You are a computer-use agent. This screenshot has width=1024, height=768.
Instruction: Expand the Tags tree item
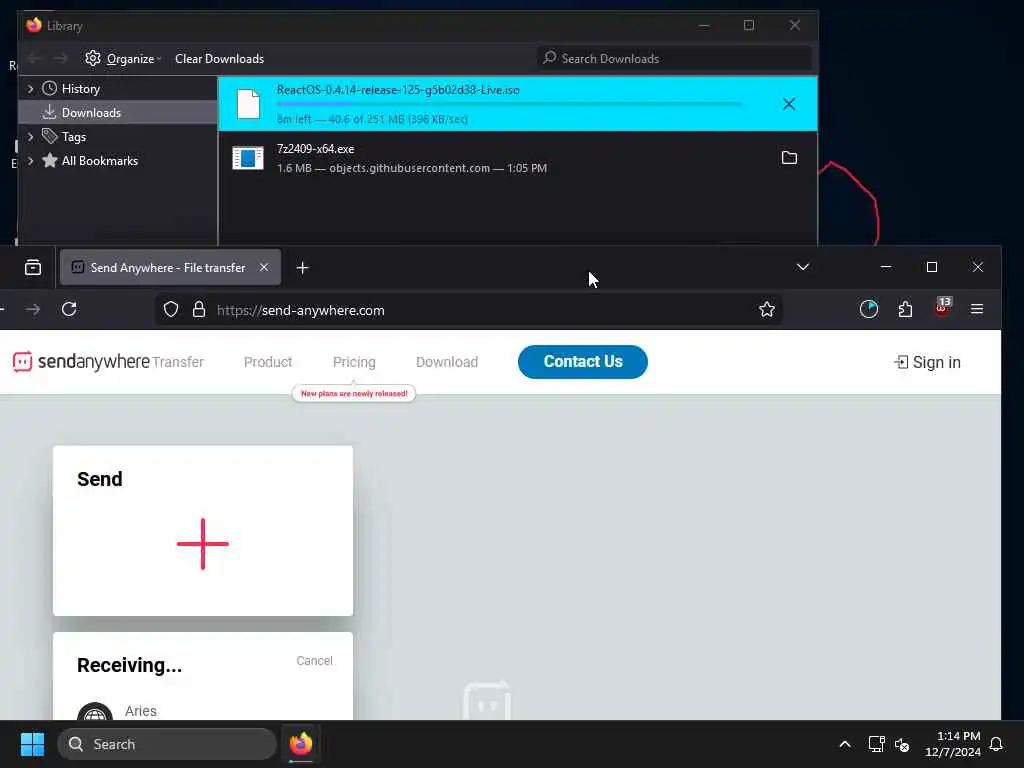[x=30, y=136]
